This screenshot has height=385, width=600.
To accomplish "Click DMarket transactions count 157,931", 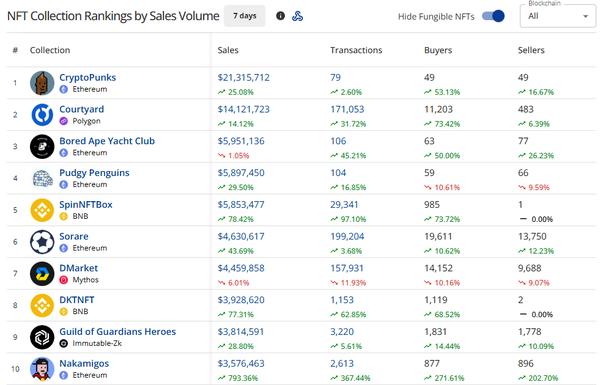I will click(347, 268).
